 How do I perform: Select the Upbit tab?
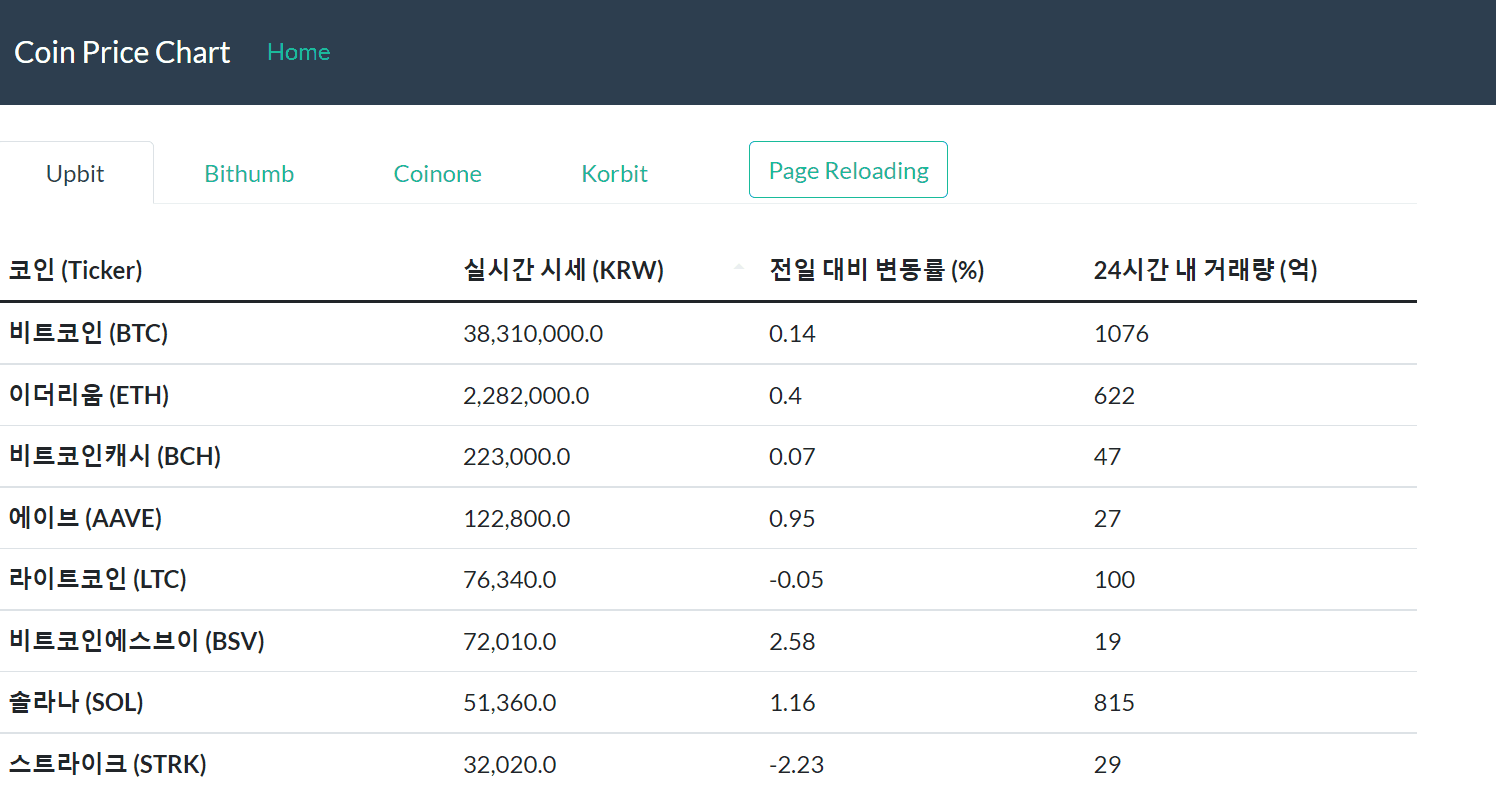click(x=76, y=173)
